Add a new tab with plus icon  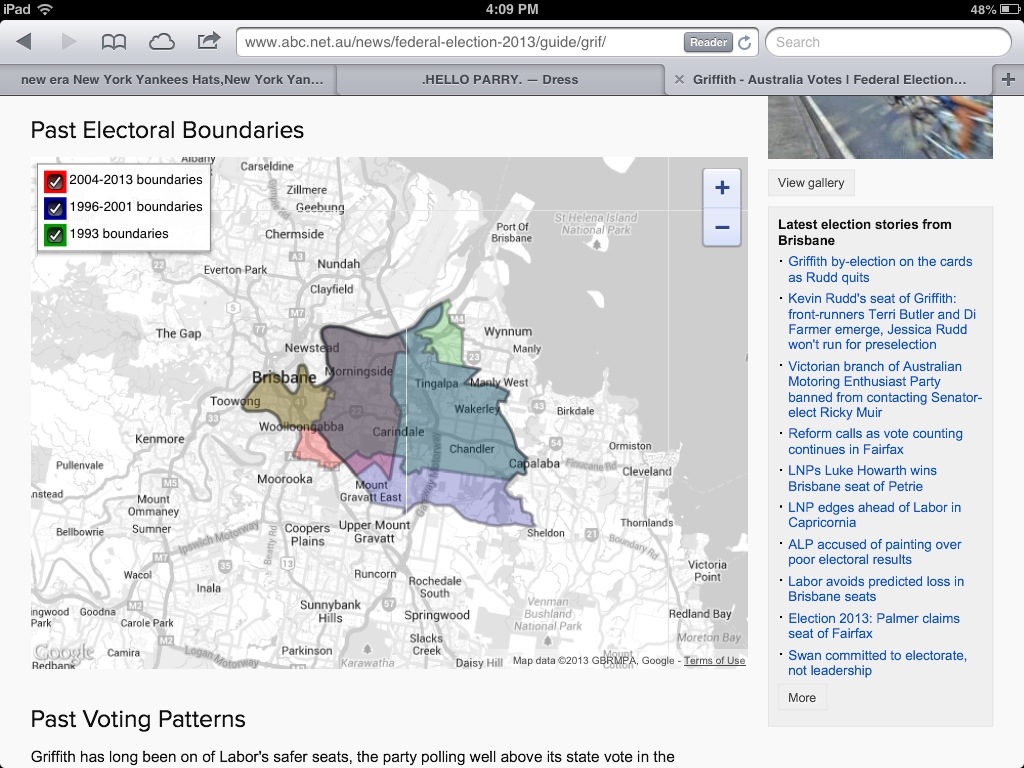(1008, 80)
